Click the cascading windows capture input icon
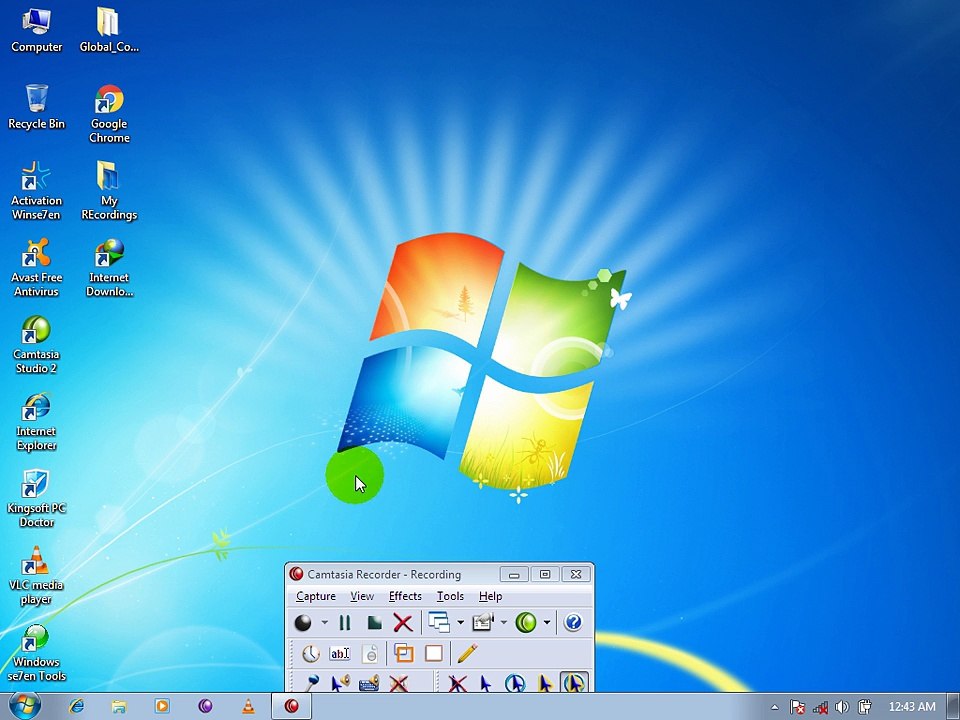Image resolution: width=960 pixels, height=720 pixels. coord(439,622)
